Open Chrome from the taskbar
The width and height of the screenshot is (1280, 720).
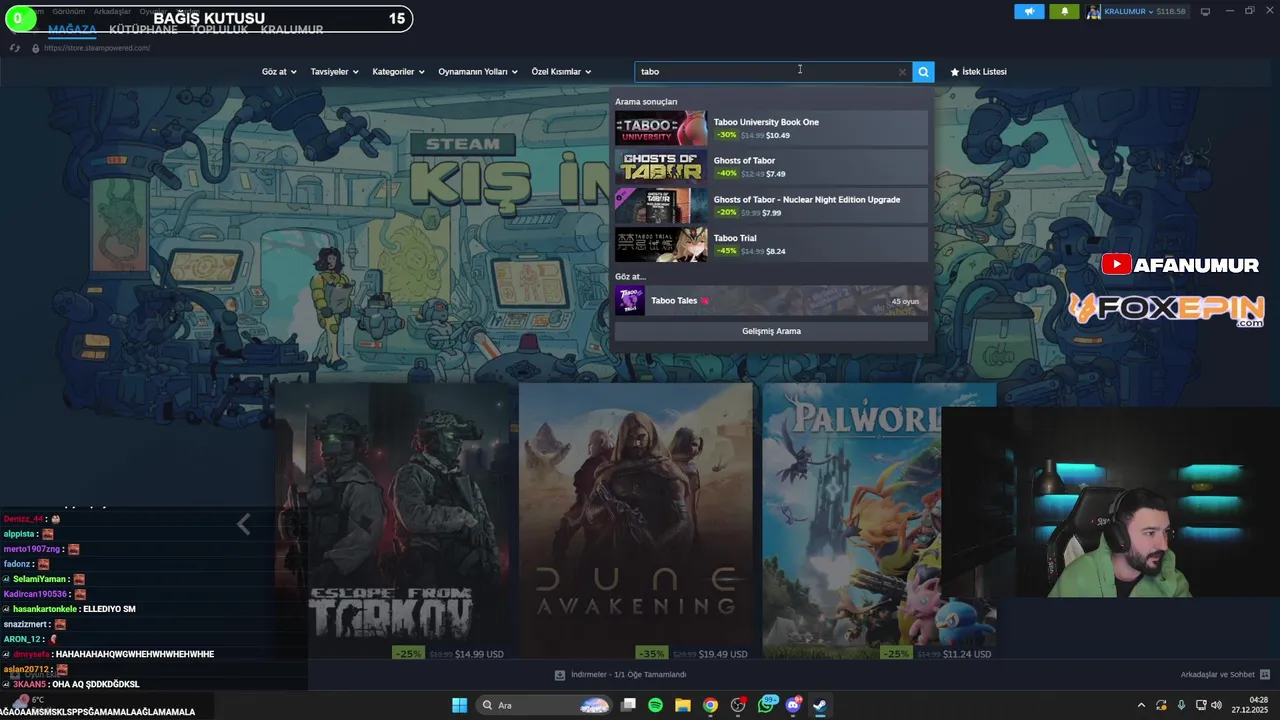(x=710, y=705)
